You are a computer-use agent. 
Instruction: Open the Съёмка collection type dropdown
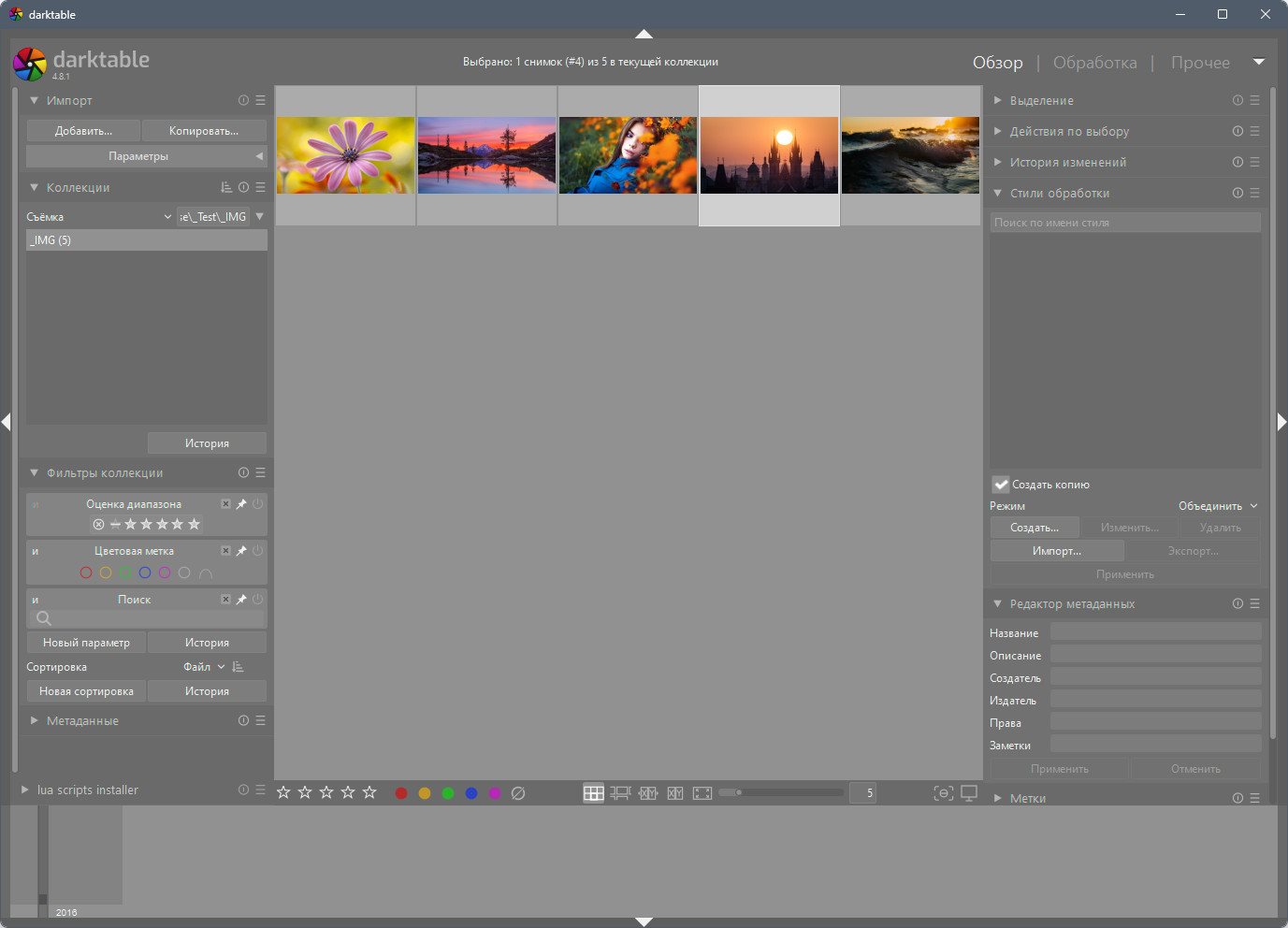[99, 217]
